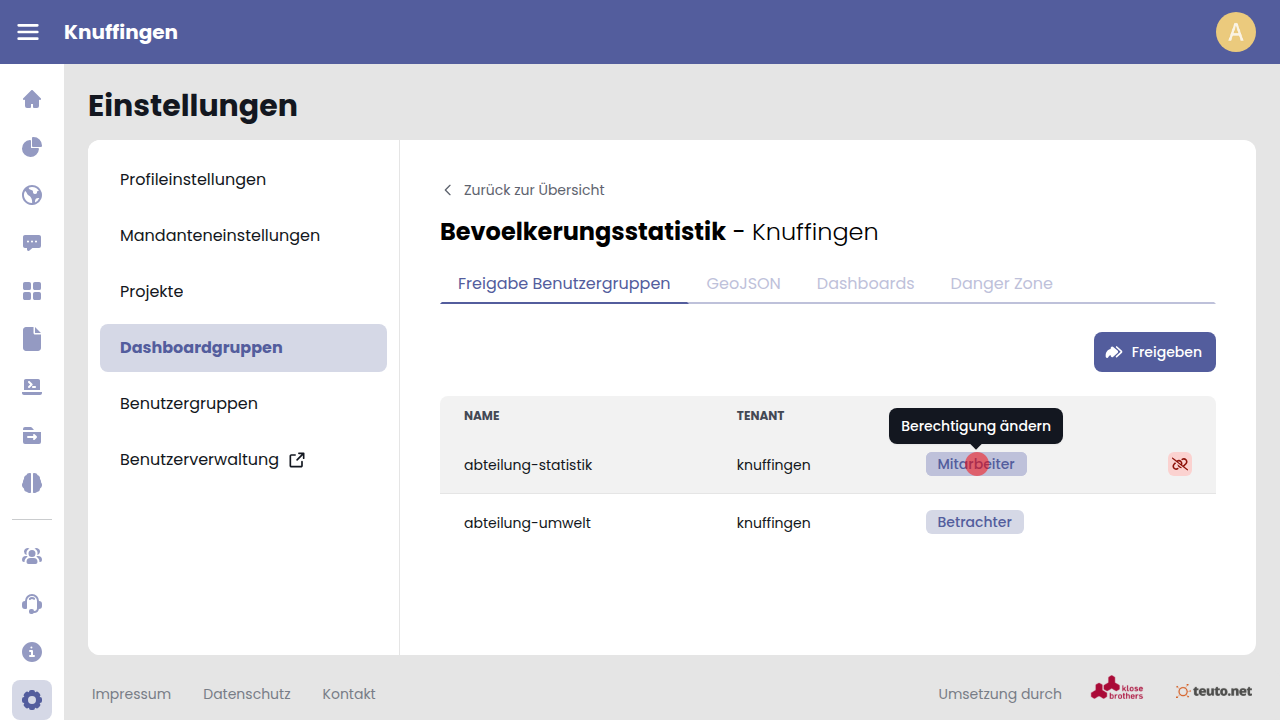Open the globe sidebar icon

(x=32, y=195)
